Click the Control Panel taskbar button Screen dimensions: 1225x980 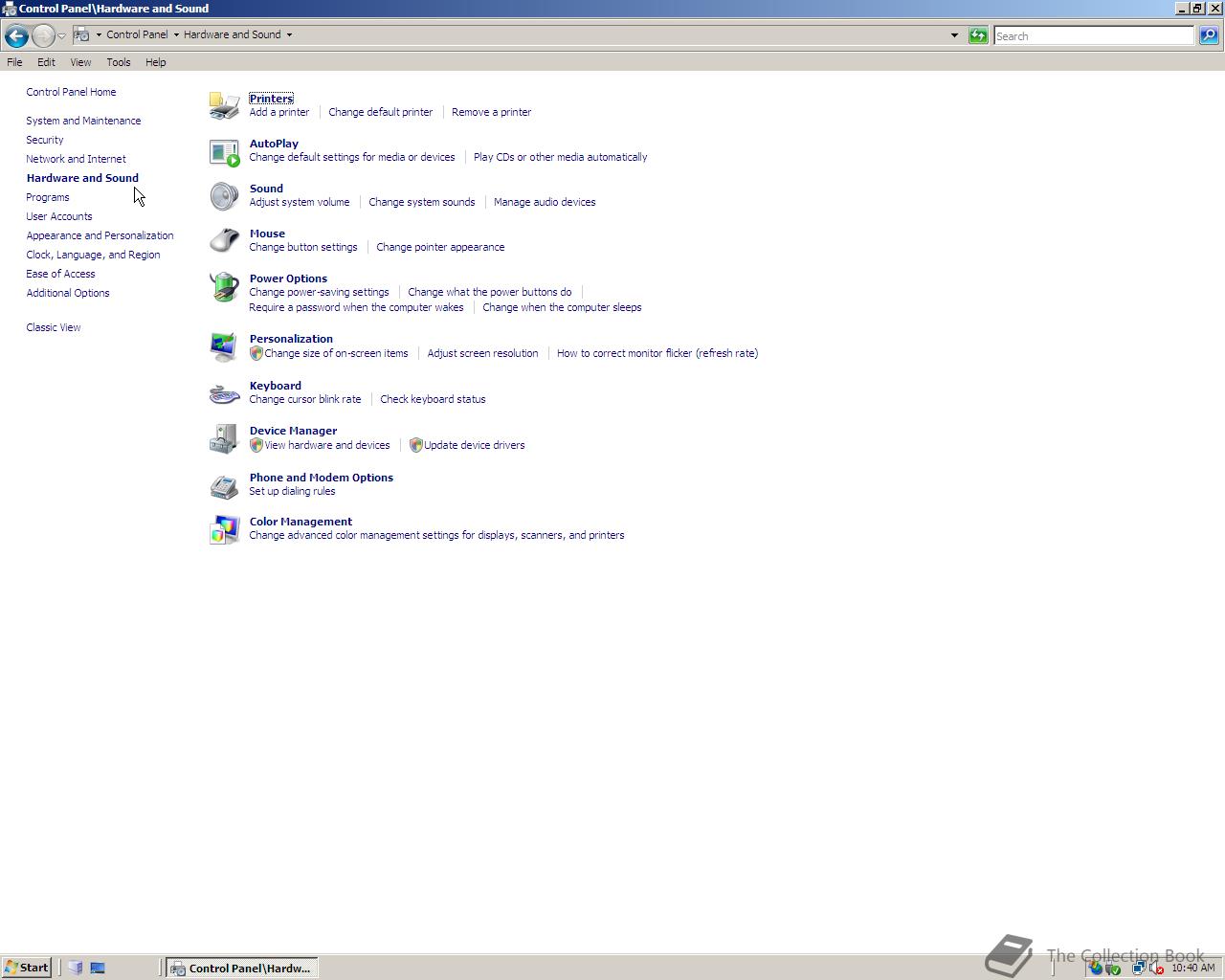(x=242, y=968)
